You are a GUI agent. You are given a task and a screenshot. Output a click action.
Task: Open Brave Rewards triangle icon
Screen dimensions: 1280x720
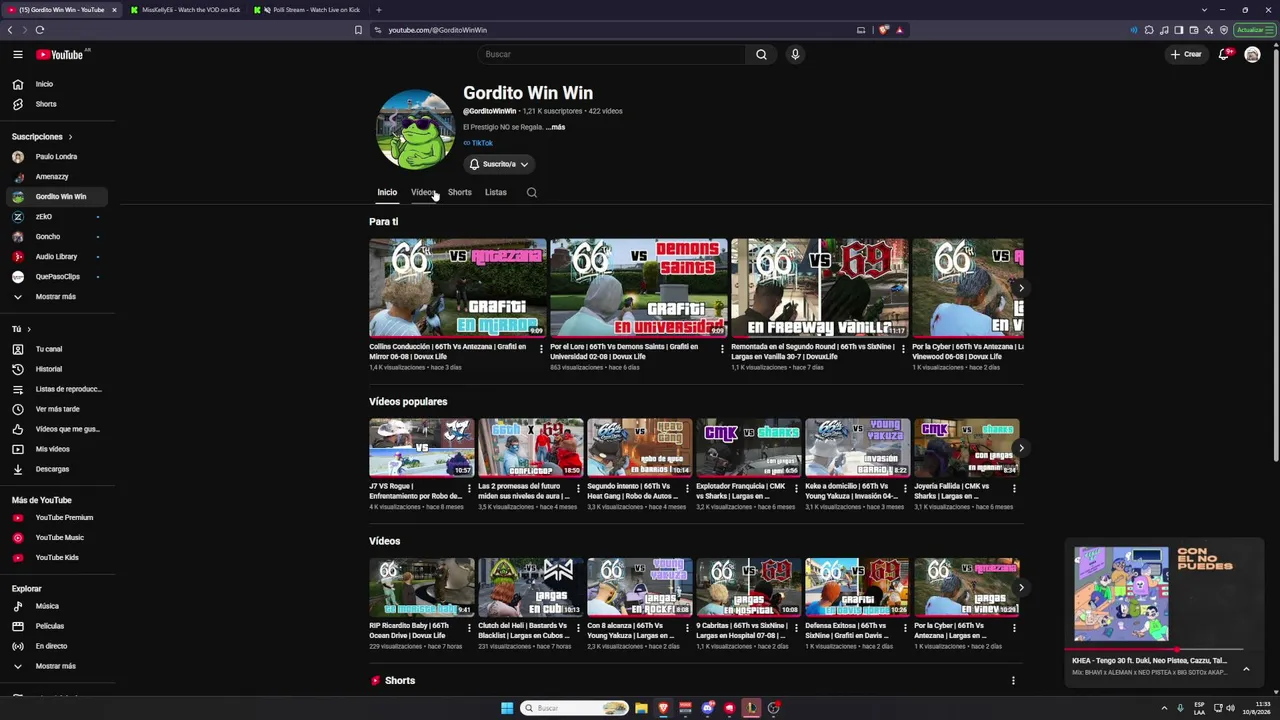click(899, 30)
